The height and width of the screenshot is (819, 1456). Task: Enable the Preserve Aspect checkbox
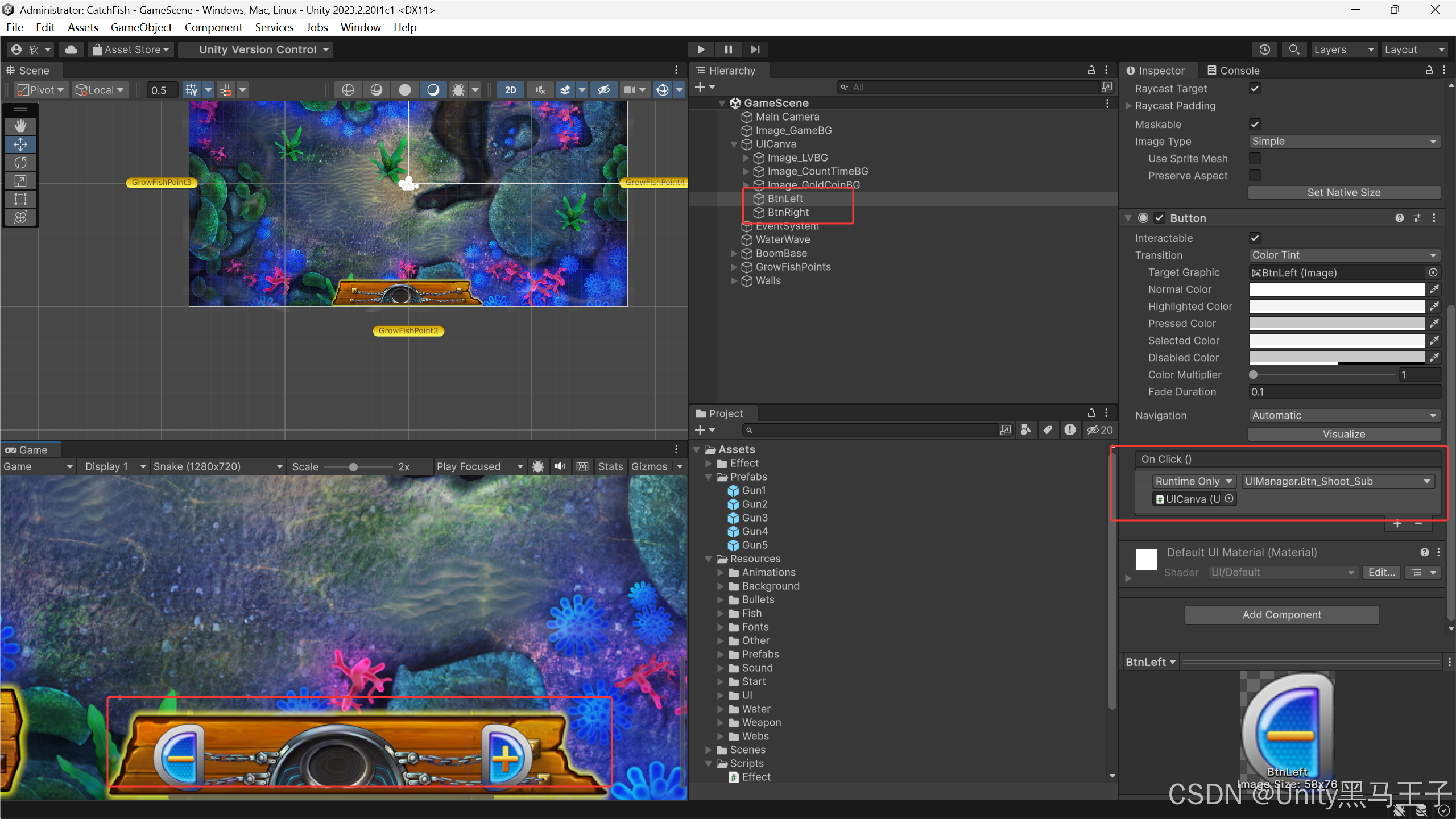click(1255, 176)
